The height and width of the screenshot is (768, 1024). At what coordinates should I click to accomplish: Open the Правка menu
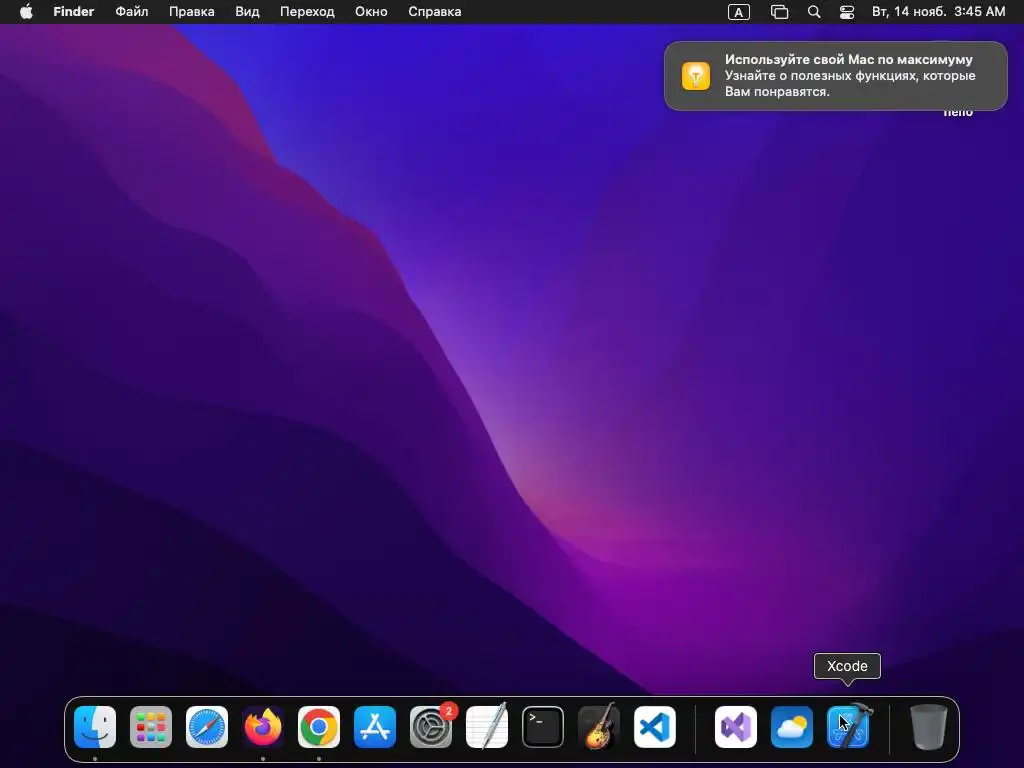pyautogui.click(x=191, y=12)
